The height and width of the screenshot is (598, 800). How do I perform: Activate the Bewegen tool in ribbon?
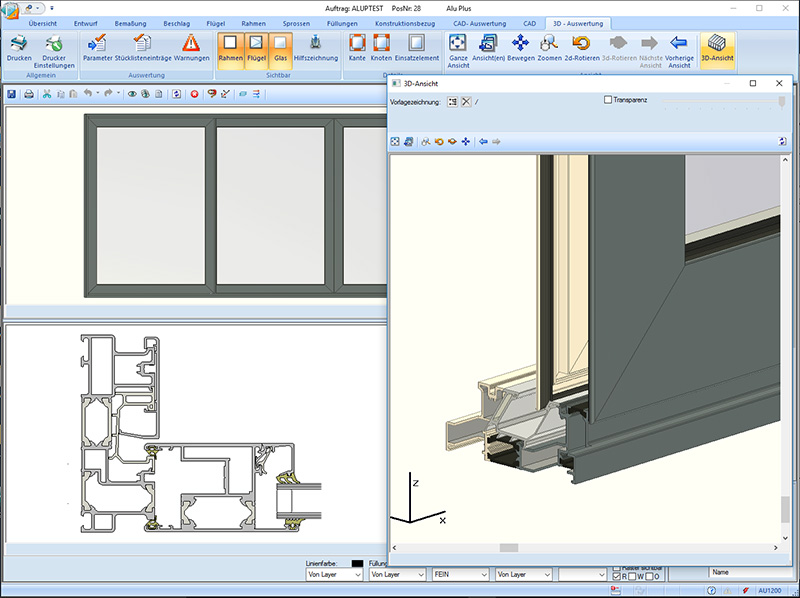pyautogui.click(x=520, y=48)
